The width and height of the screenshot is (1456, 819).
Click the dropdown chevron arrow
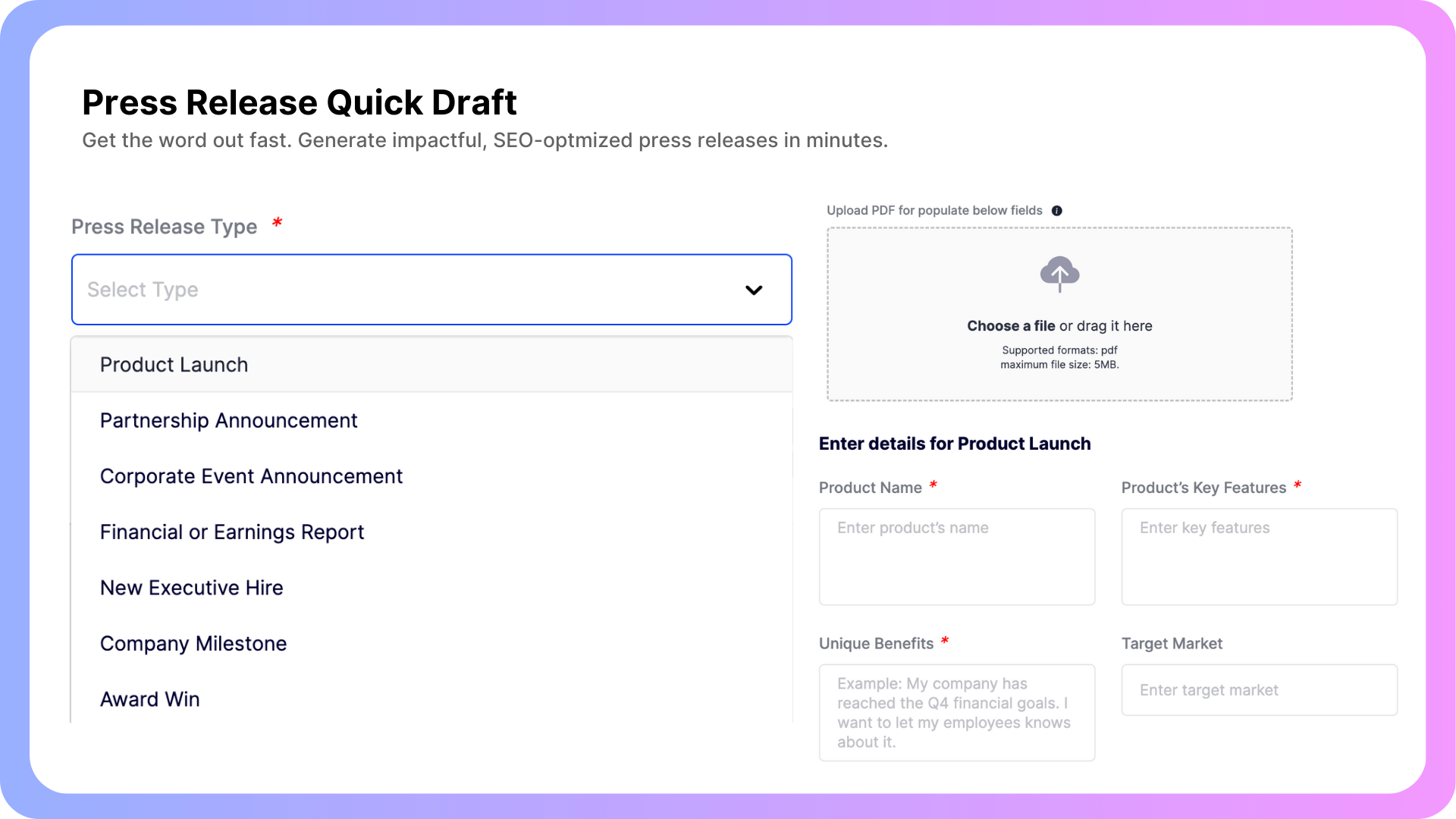click(754, 290)
